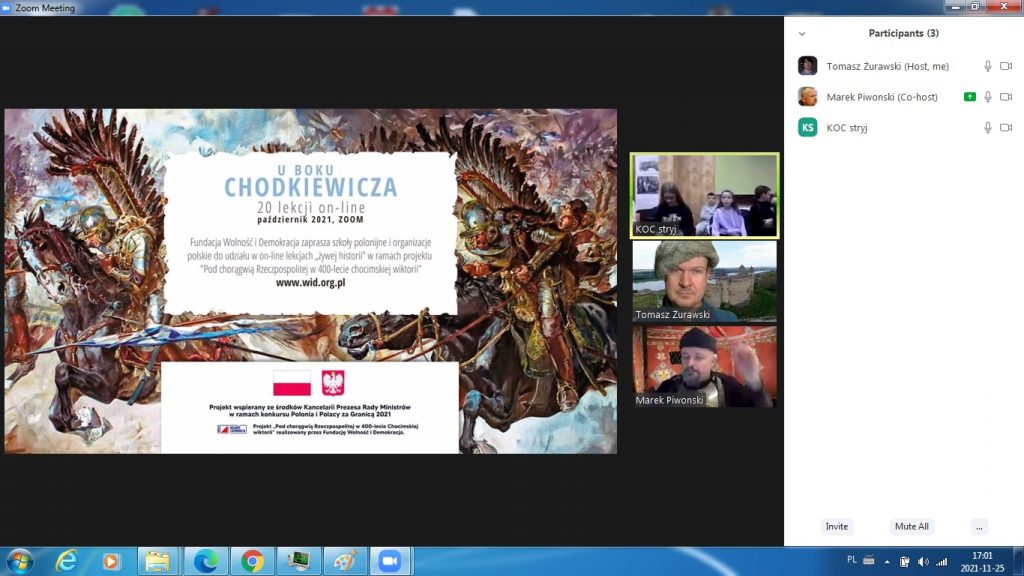
Task: Toggle Tomasz Żurawski's microphone in participants list
Action: pyautogui.click(x=988, y=66)
